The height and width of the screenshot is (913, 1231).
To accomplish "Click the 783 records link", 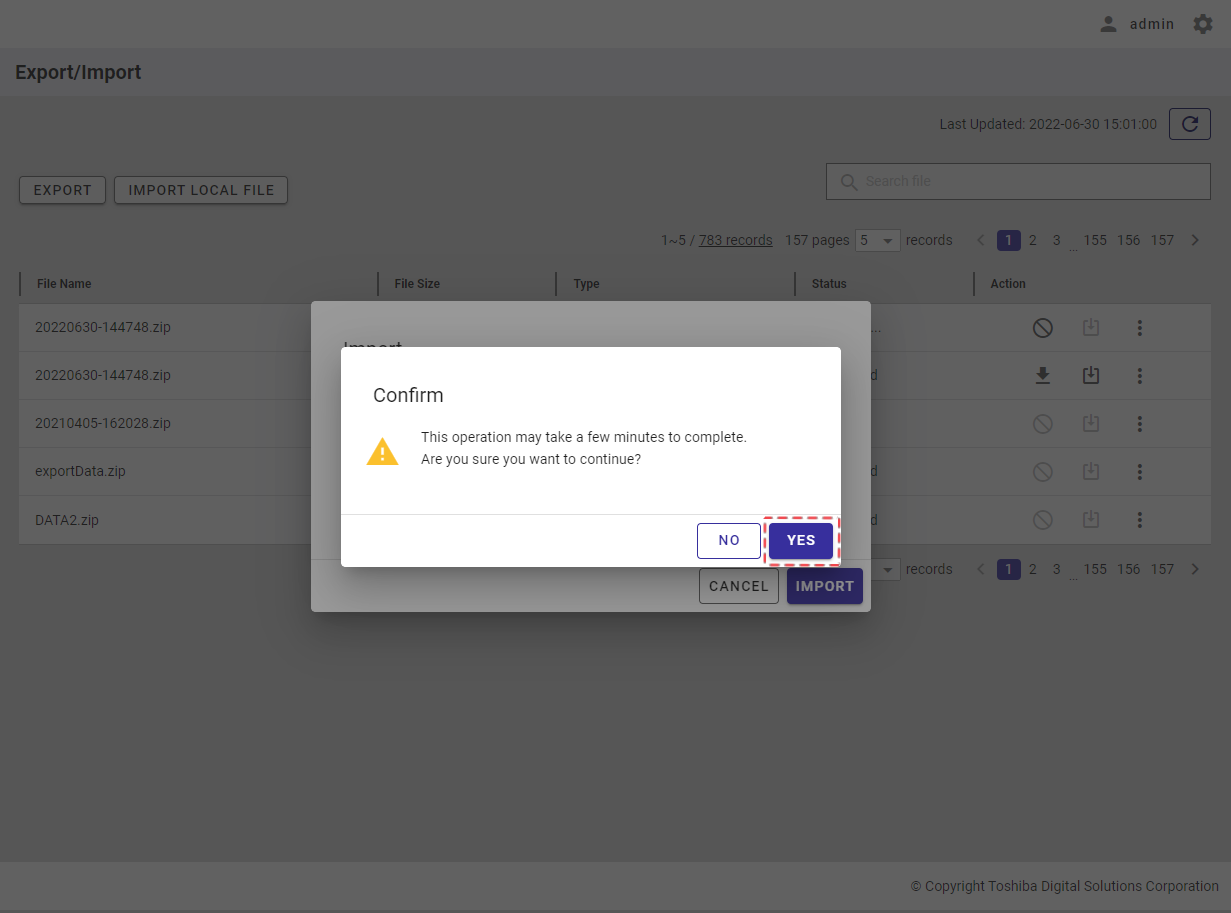I will point(735,240).
